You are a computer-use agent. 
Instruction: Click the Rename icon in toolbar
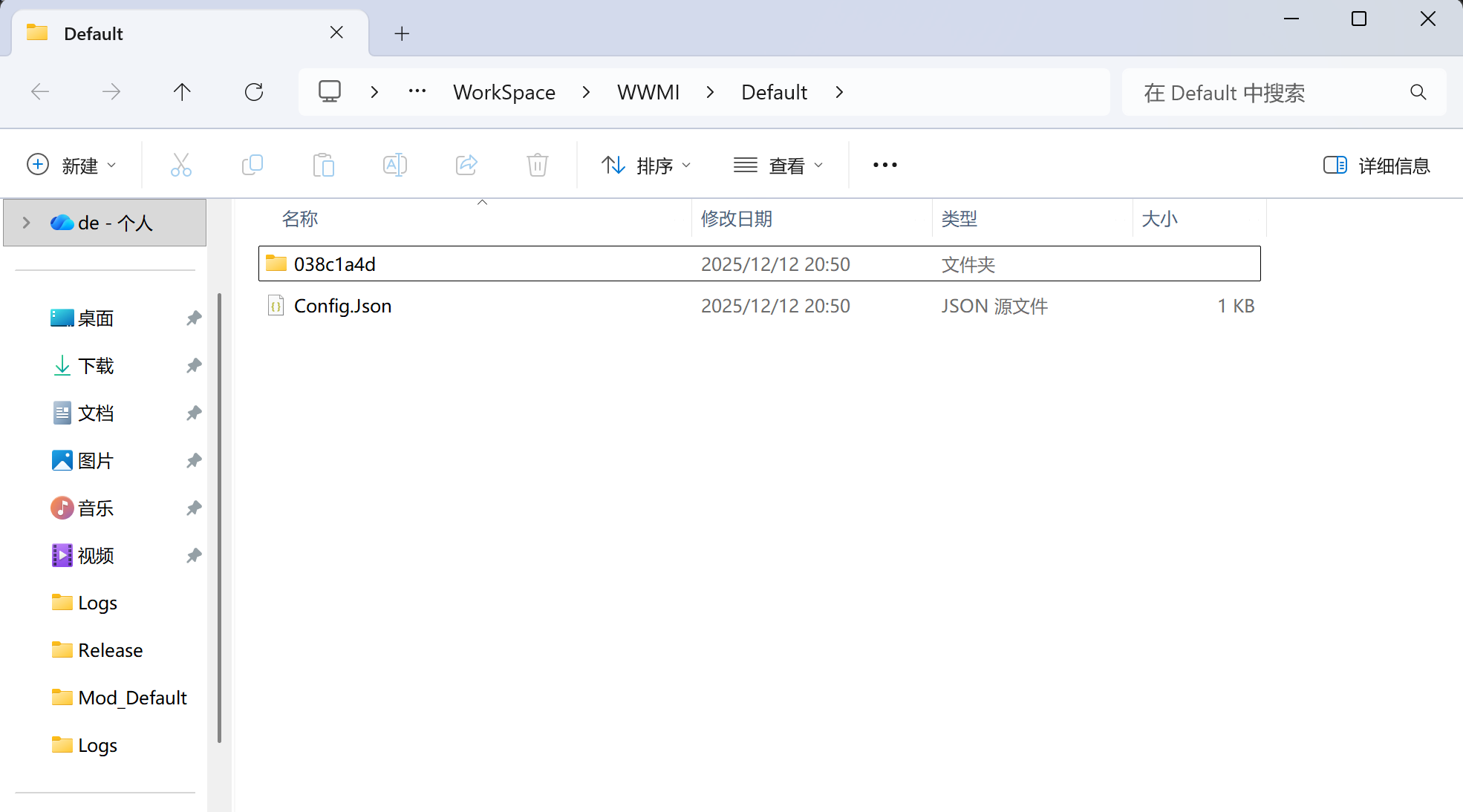click(x=394, y=165)
